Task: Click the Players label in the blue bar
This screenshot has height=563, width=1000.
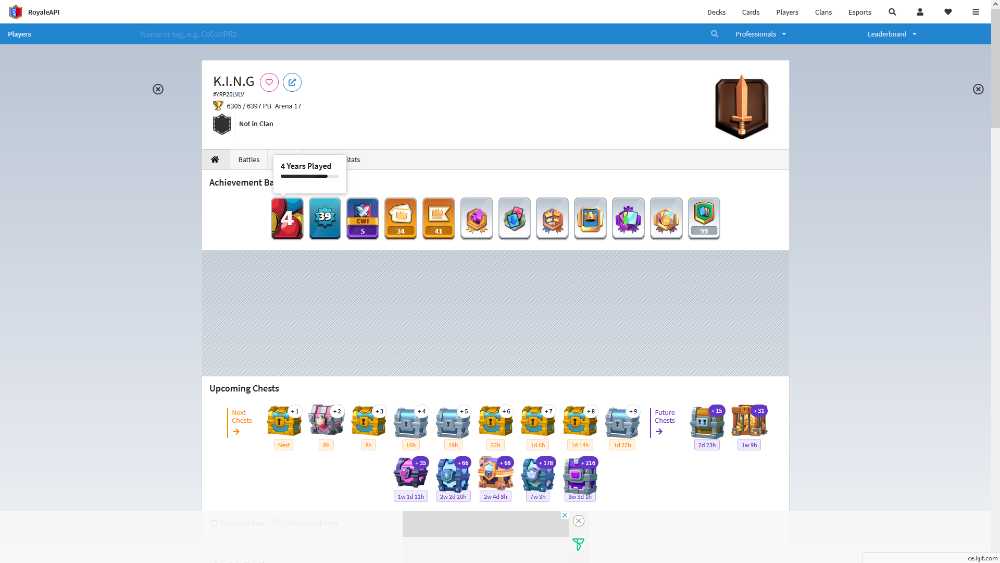Action: pyautogui.click(x=19, y=34)
